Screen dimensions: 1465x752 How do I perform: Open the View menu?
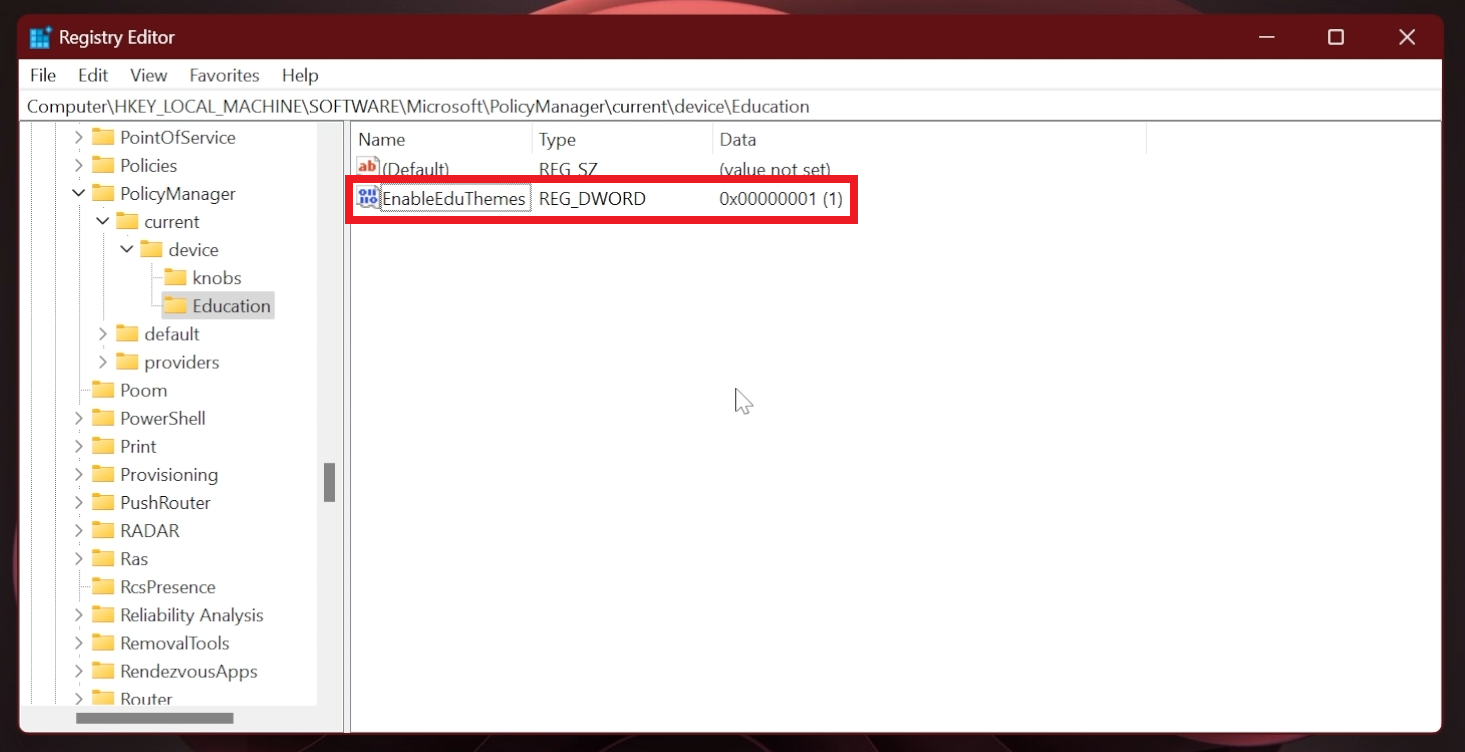coord(148,75)
